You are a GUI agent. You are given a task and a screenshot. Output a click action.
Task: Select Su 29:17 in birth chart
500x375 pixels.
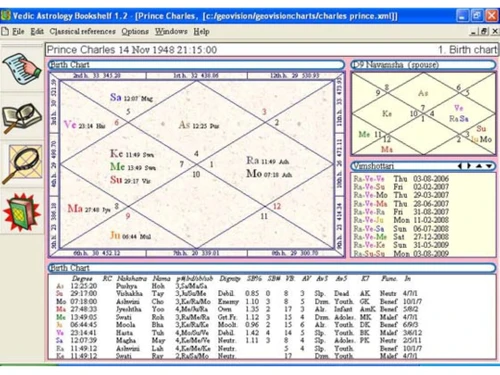tap(130, 180)
